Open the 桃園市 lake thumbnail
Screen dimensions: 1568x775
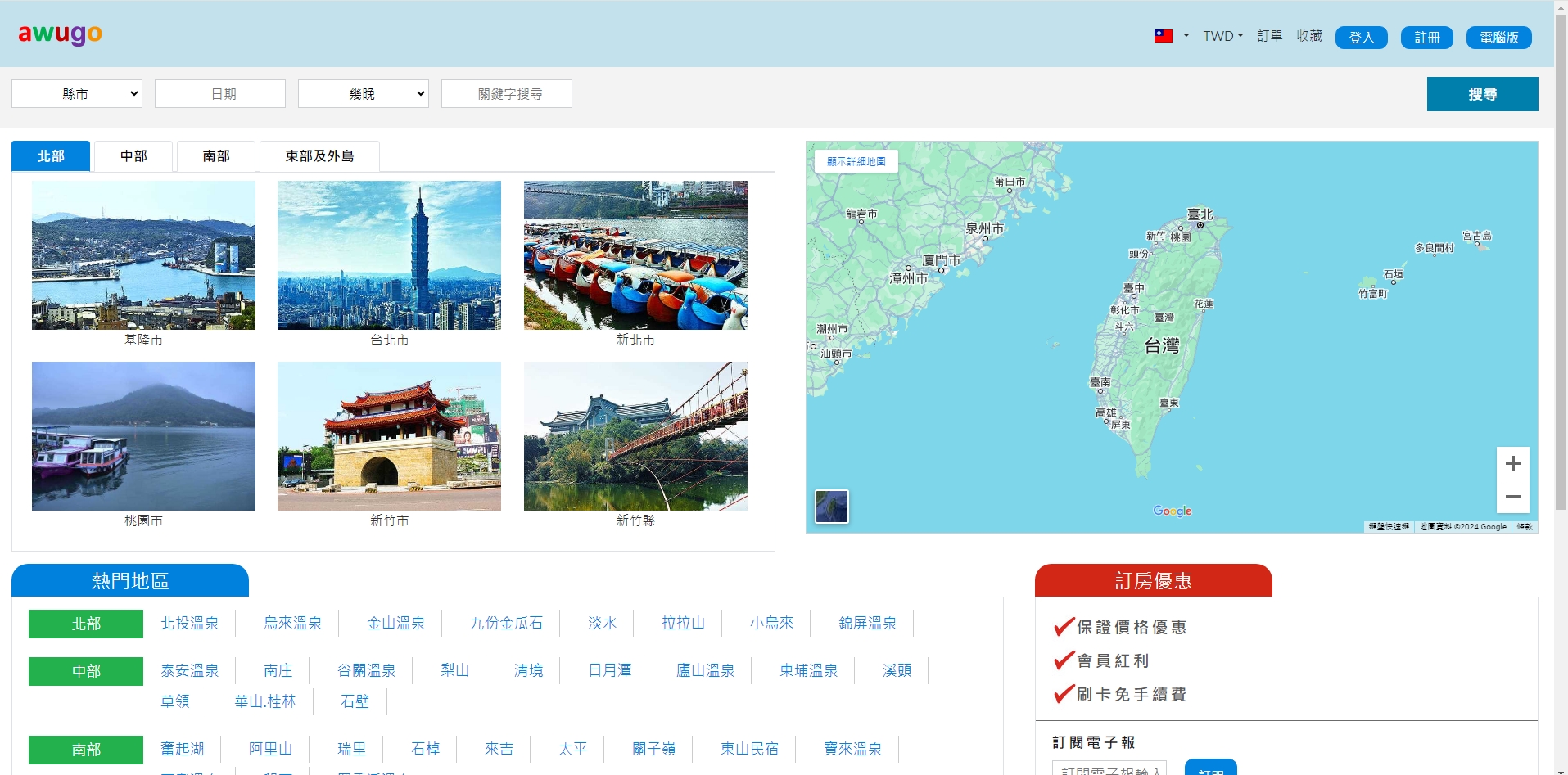pyautogui.click(x=143, y=436)
